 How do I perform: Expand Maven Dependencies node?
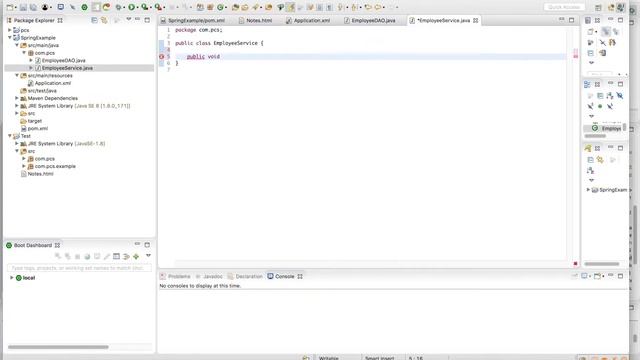tap(17, 98)
